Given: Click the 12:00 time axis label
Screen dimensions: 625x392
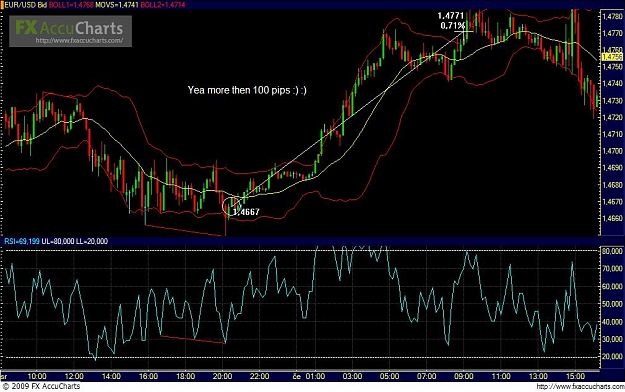Looking at the screenshot, I should pyautogui.click(x=74, y=376).
